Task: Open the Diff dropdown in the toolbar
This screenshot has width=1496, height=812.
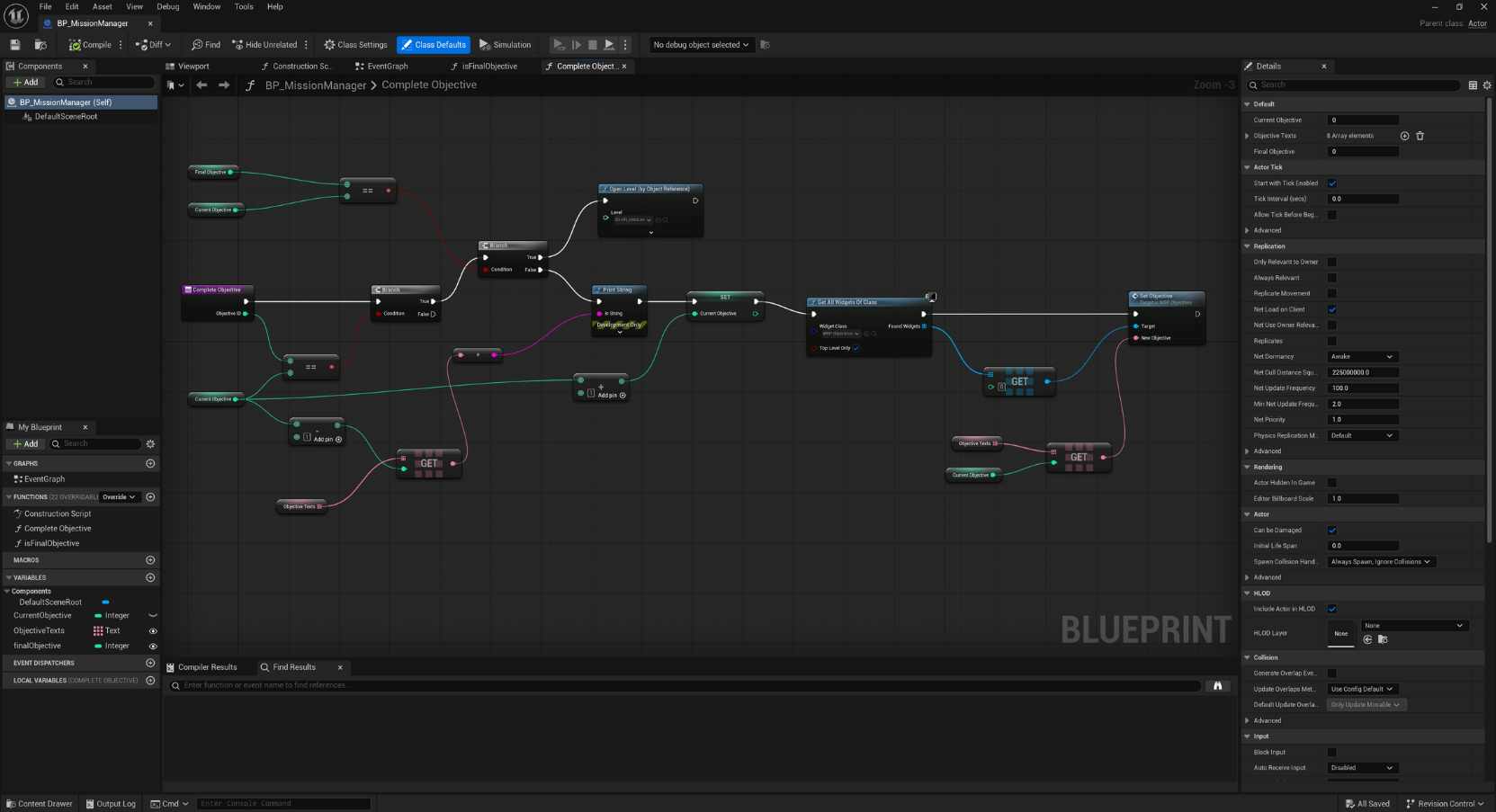Action: 154,45
